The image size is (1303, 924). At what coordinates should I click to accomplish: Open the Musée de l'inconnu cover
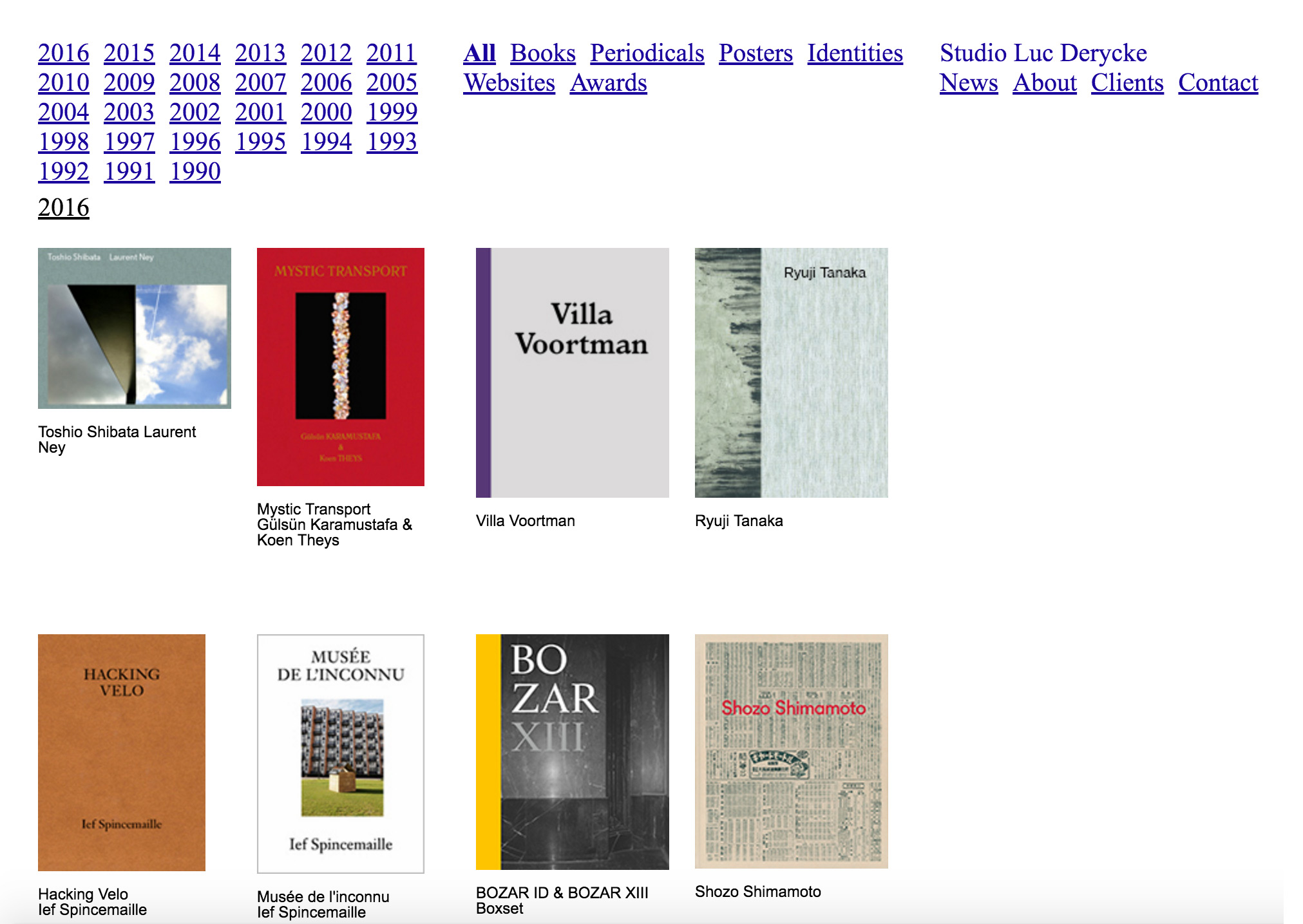[x=341, y=754]
